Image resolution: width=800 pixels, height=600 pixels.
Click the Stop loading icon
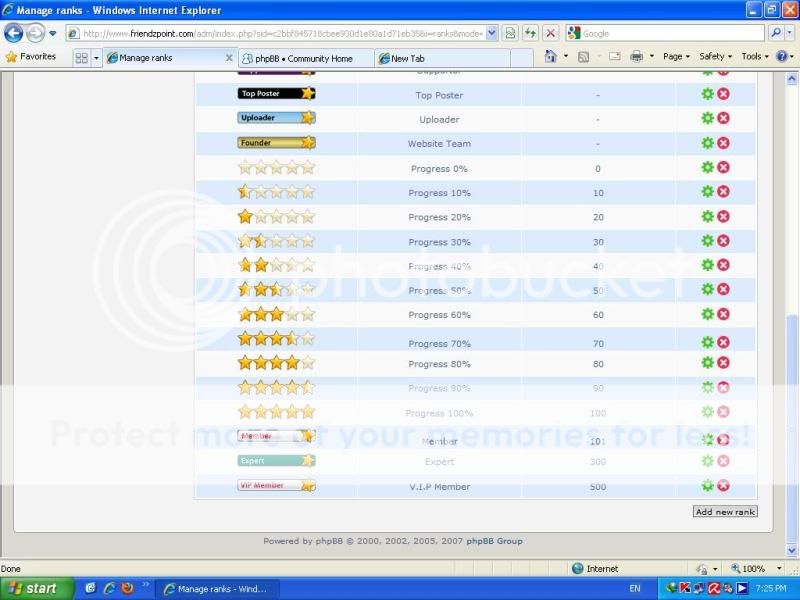pyautogui.click(x=551, y=32)
